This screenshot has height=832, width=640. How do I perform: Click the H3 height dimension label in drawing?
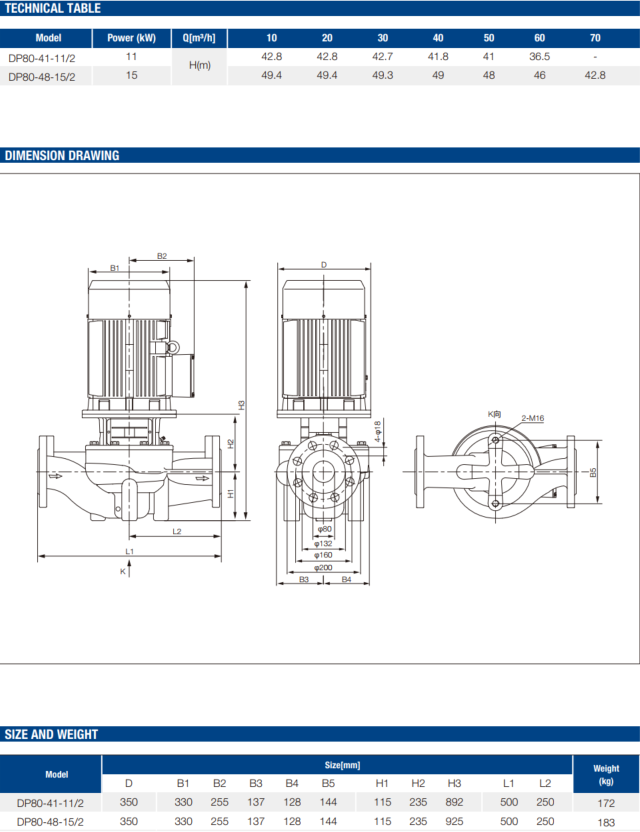241,403
